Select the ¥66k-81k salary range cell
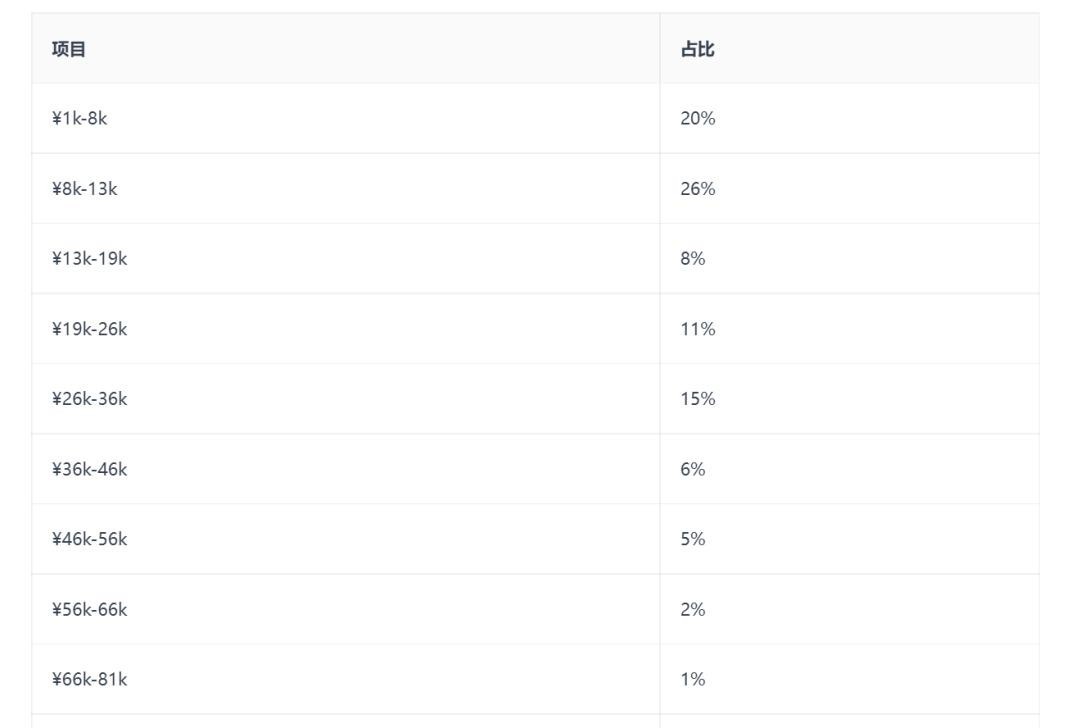The width and height of the screenshot is (1078, 728). [x=346, y=680]
